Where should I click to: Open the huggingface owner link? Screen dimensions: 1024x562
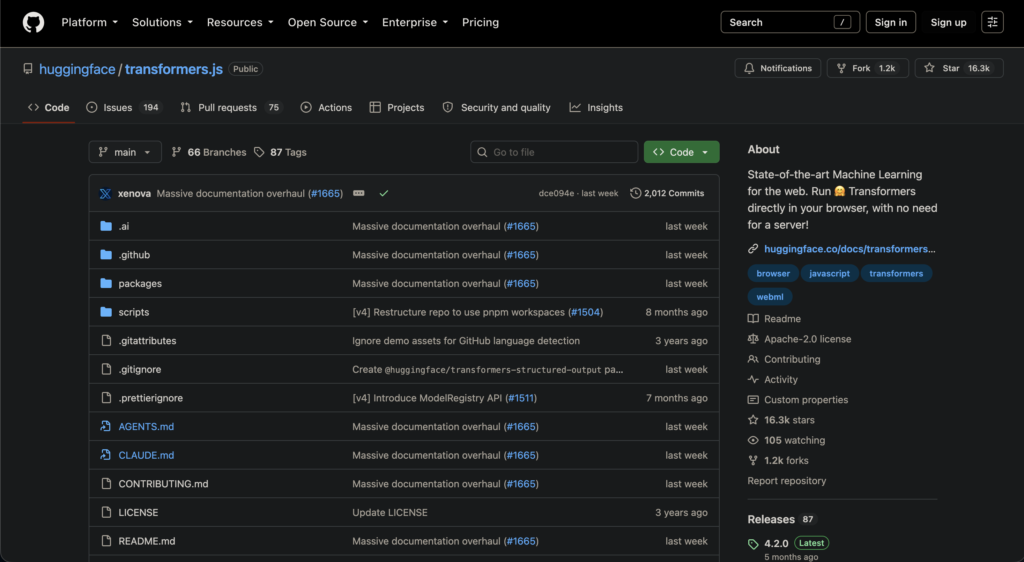[77, 69]
